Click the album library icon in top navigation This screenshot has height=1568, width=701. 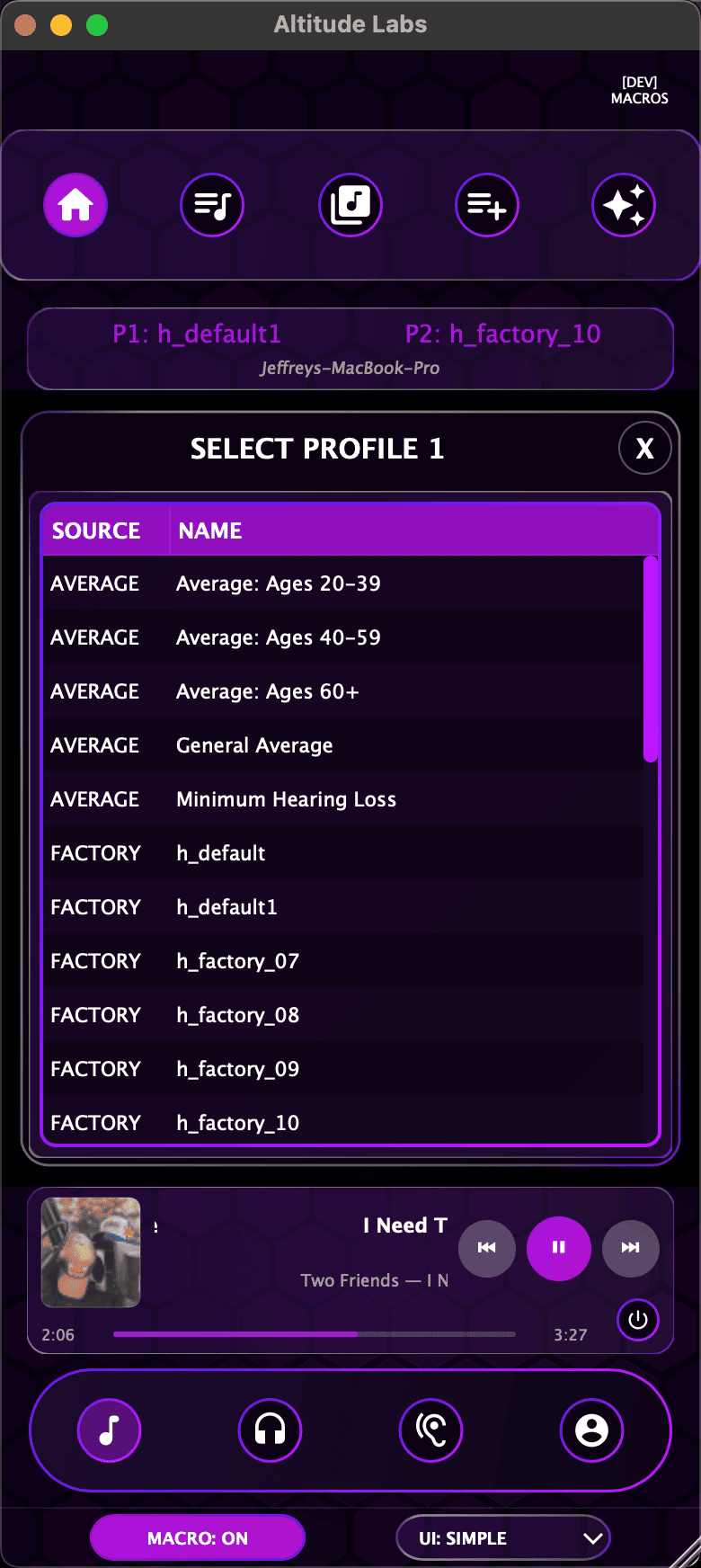tap(350, 205)
